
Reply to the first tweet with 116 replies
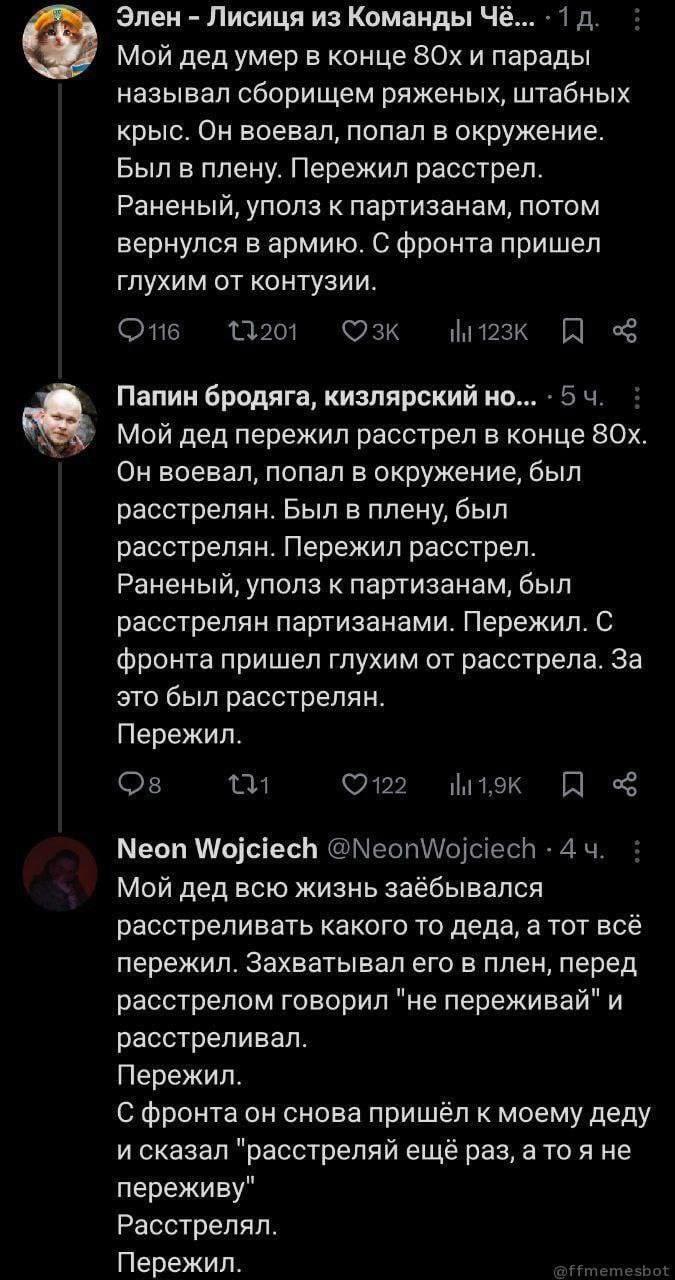[x=130, y=332]
